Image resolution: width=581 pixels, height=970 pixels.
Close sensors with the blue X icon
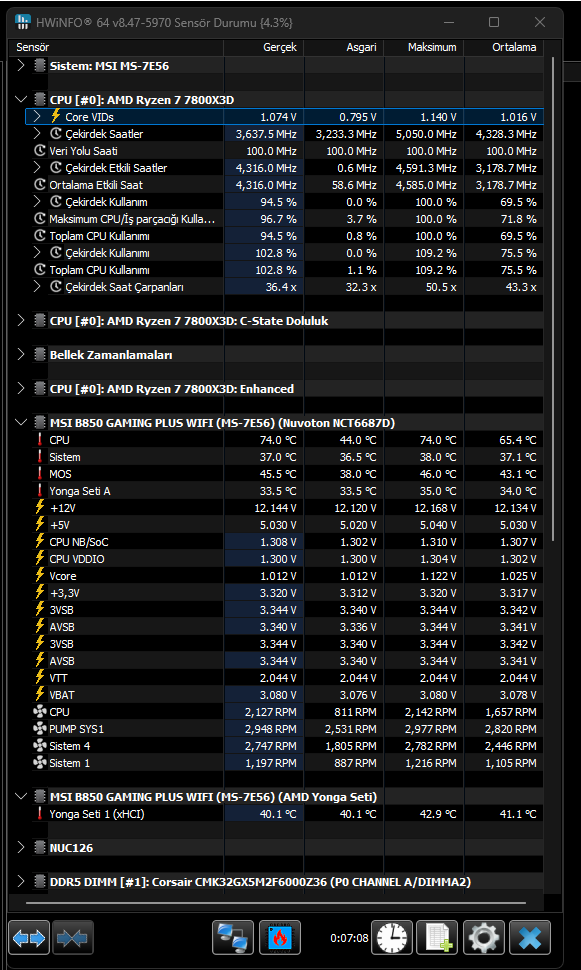530,938
